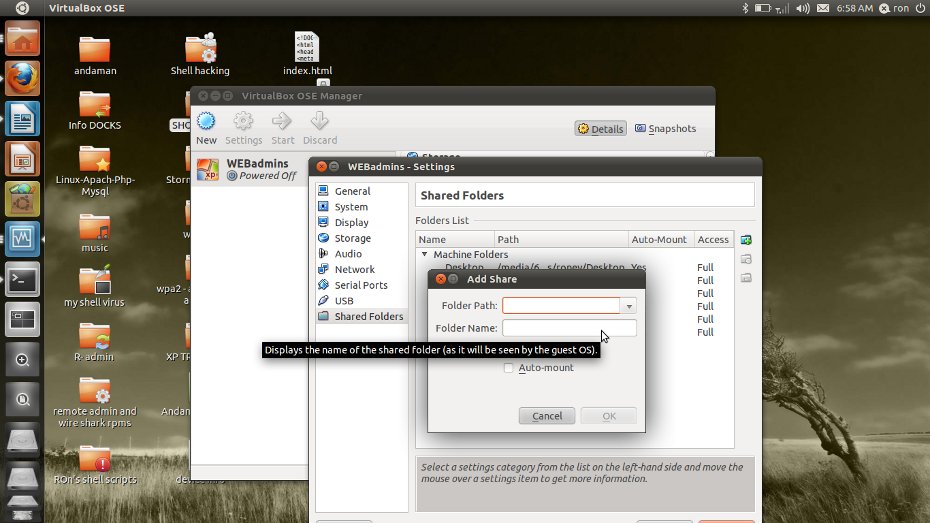The image size is (930, 523).
Task: Enable the Auto-mount checkbox
Action: tap(508, 368)
